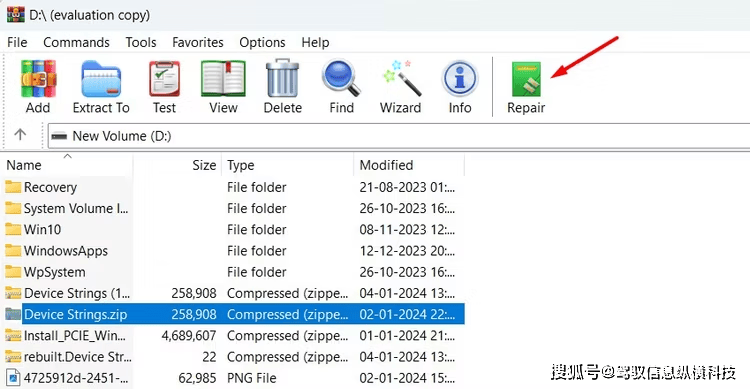Open the Commands menu
The height and width of the screenshot is (389, 750).
coord(77,42)
